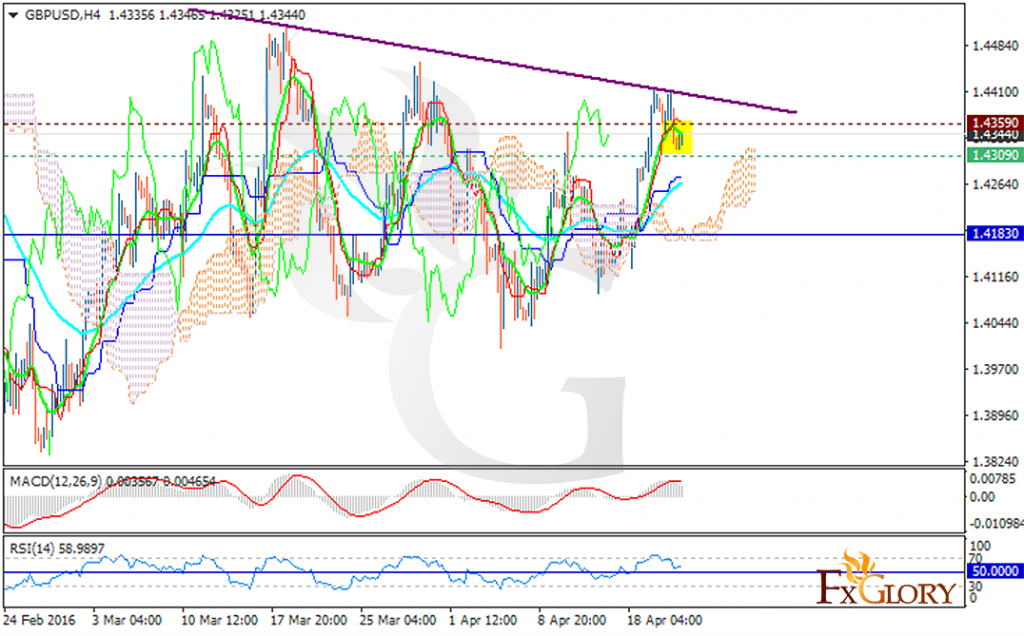Click the 1 Apr 12:00 time label

pos(483,620)
